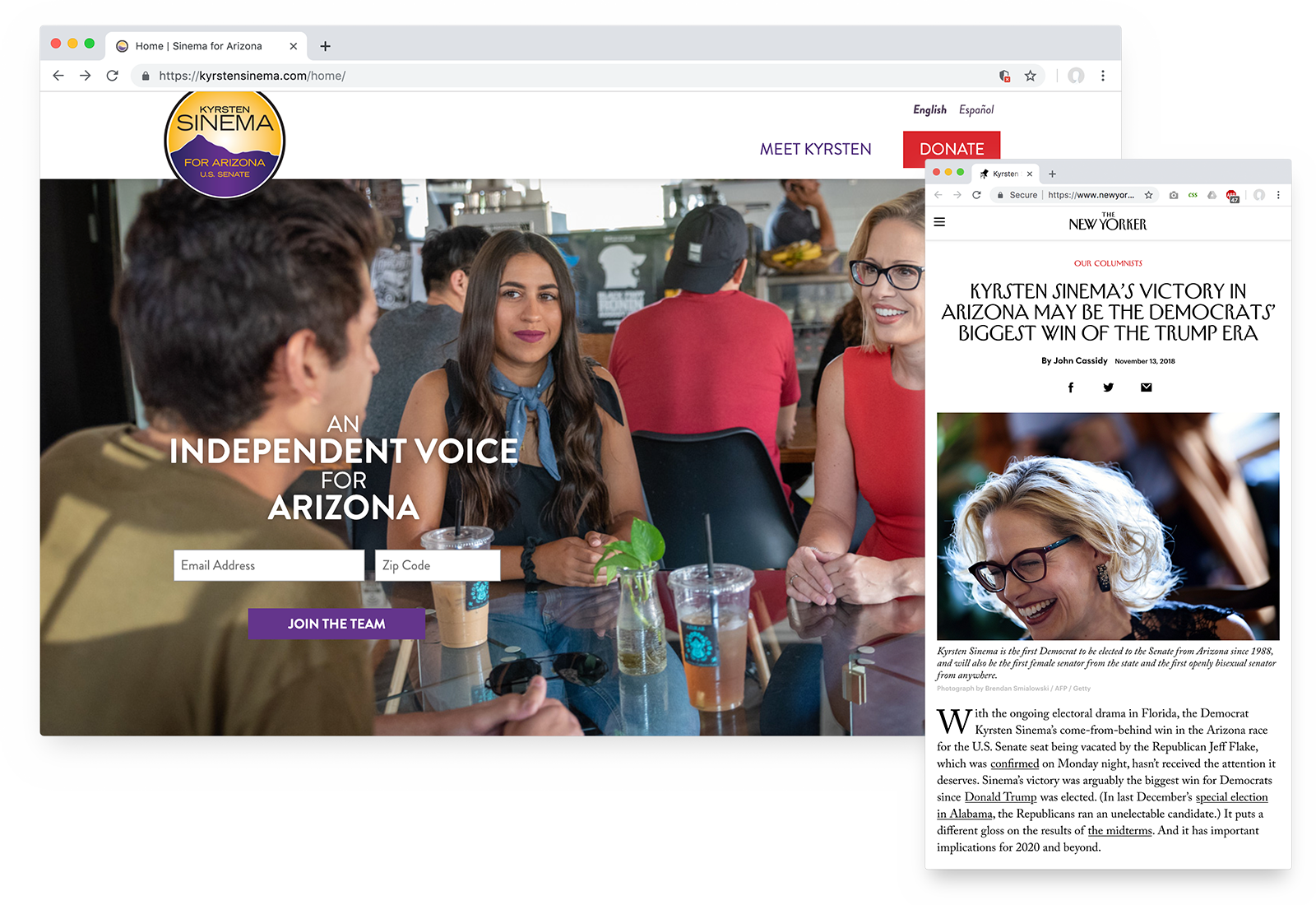The width and height of the screenshot is (1316, 905).
Task: Click the 'in Alabama' article link
Action: [x=965, y=814]
